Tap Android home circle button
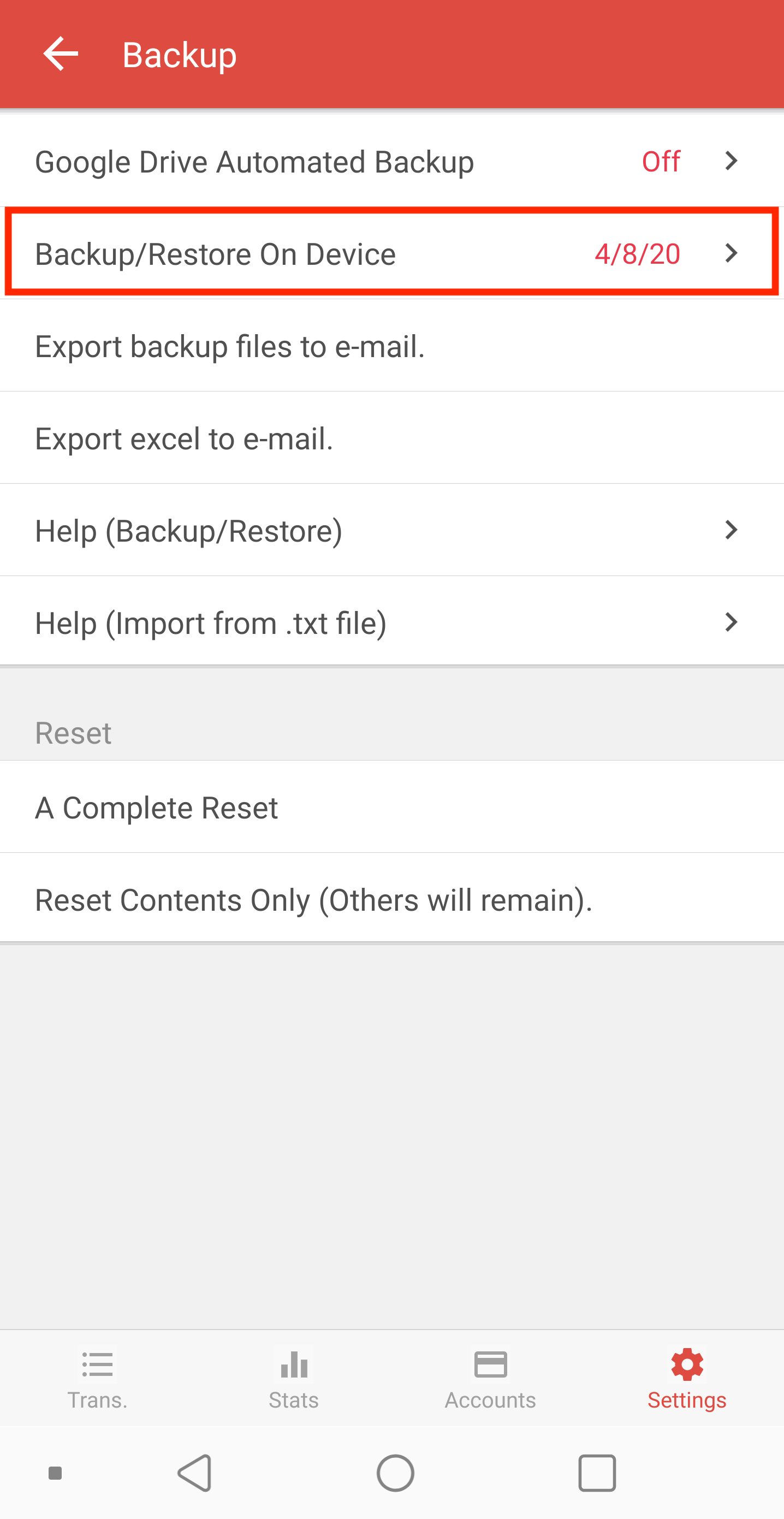 coord(395,1473)
